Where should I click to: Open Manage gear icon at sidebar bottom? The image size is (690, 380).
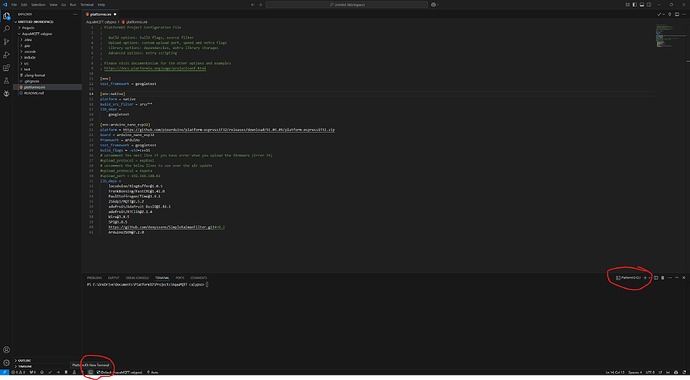[x=7, y=362]
